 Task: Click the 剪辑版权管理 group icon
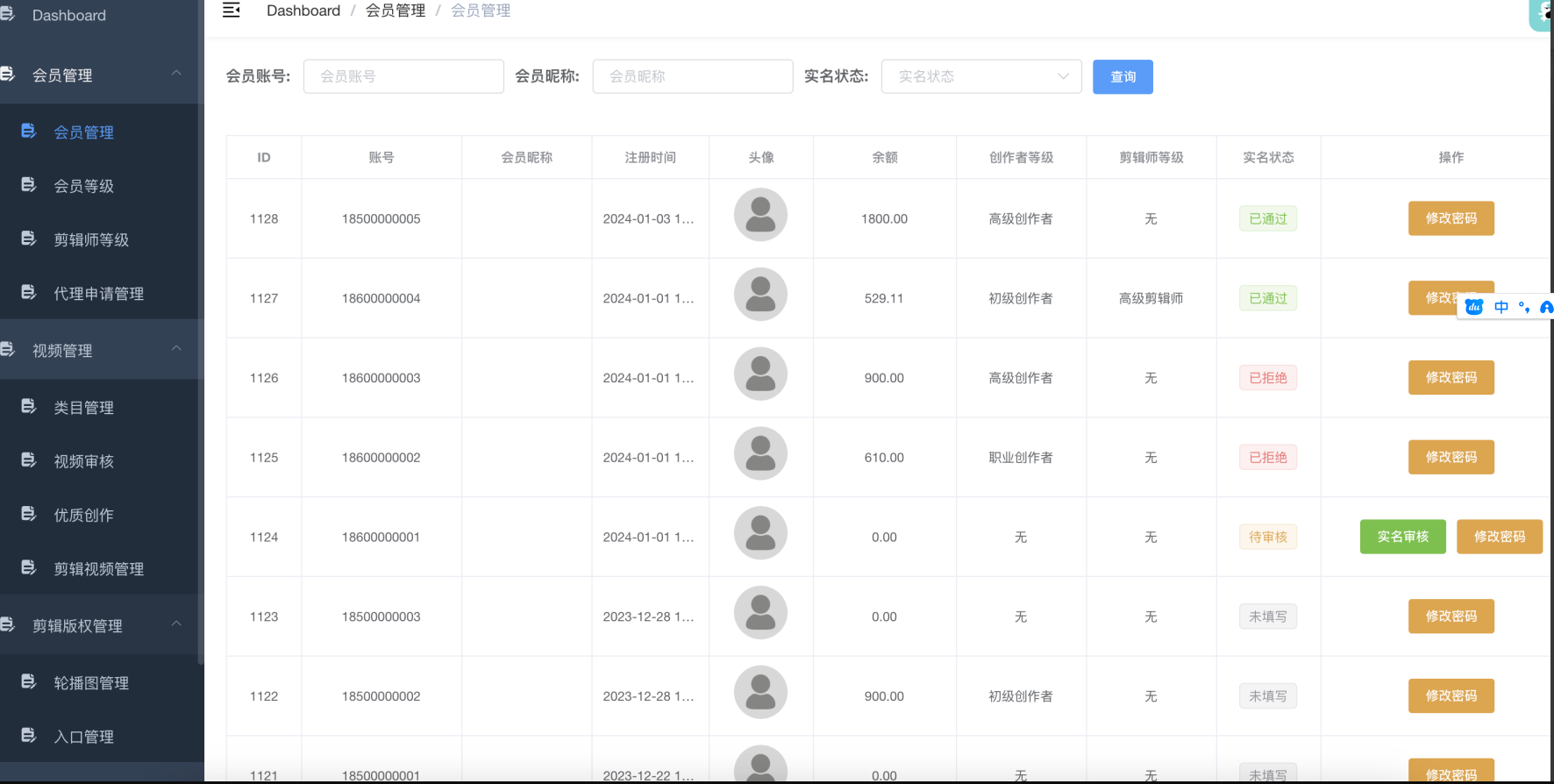(x=8, y=624)
